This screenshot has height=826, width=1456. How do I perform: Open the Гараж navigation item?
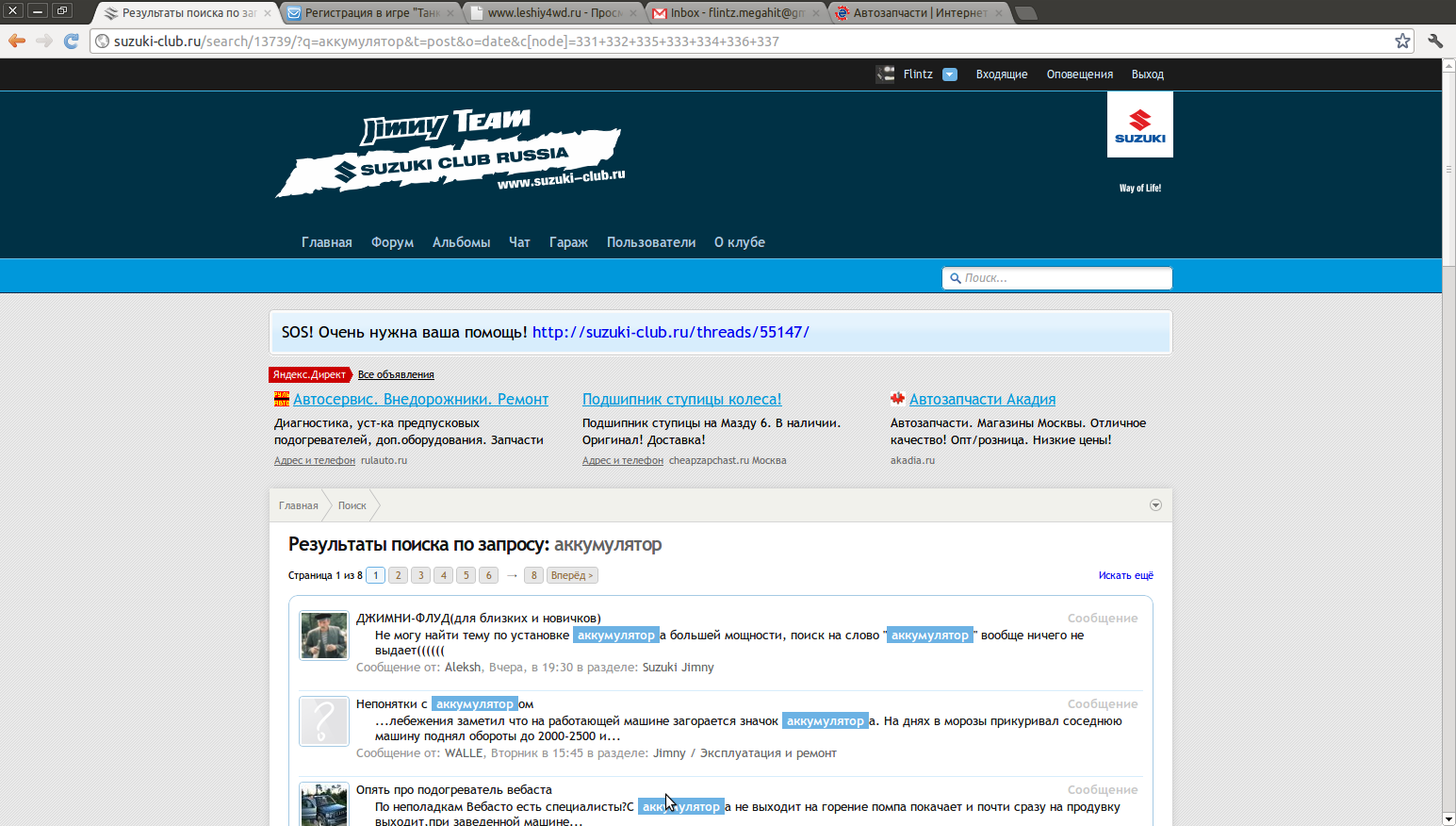pyautogui.click(x=568, y=242)
